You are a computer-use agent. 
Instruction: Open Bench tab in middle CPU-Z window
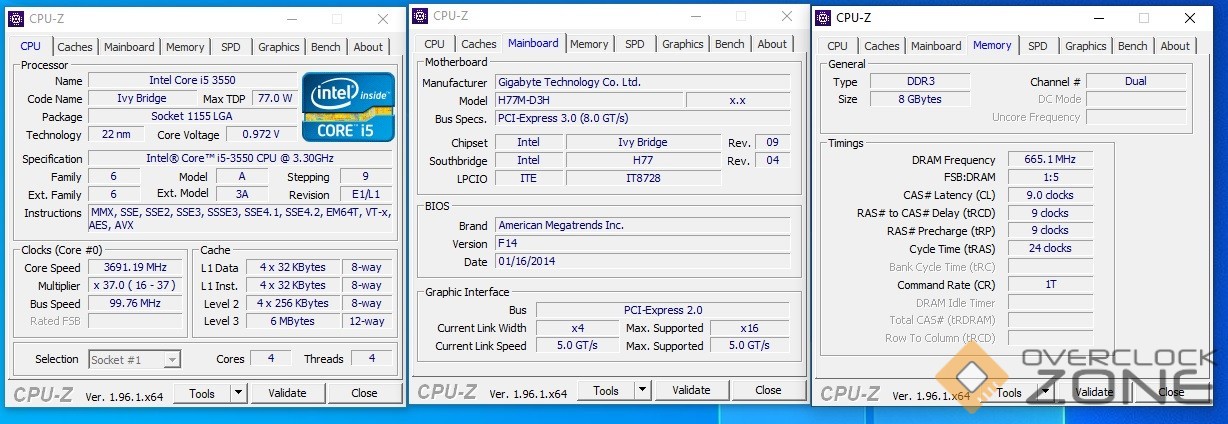[730, 44]
